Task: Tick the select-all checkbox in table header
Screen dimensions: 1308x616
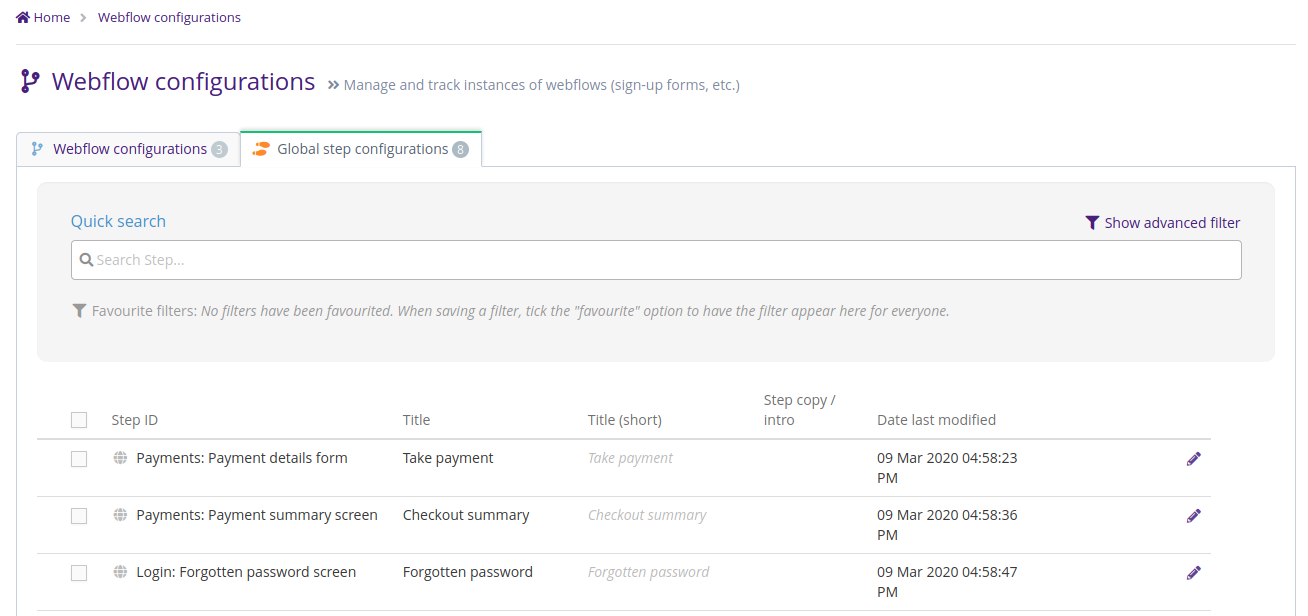Action: click(x=79, y=420)
